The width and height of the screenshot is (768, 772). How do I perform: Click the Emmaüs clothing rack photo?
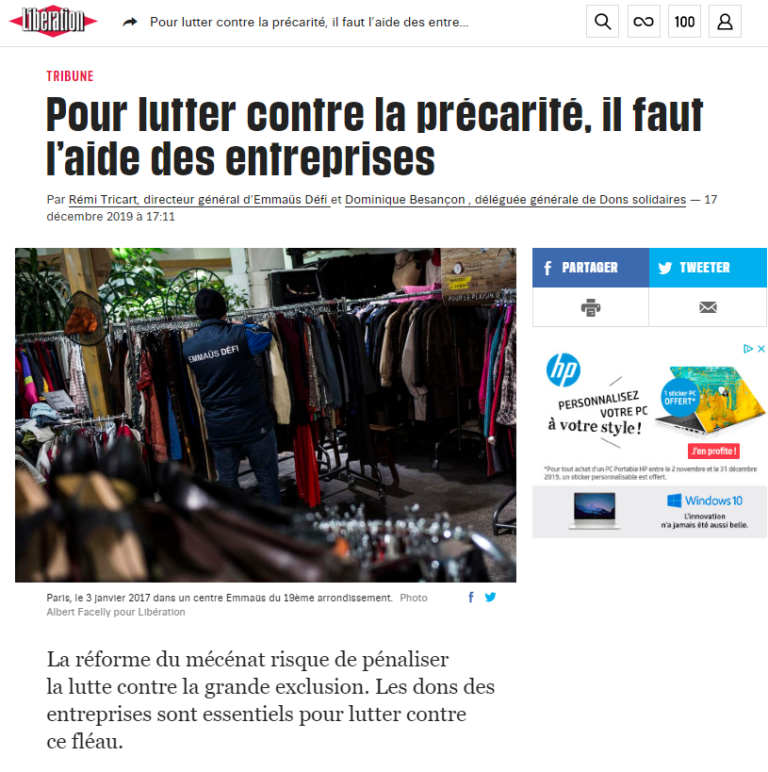(x=265, y=415)
